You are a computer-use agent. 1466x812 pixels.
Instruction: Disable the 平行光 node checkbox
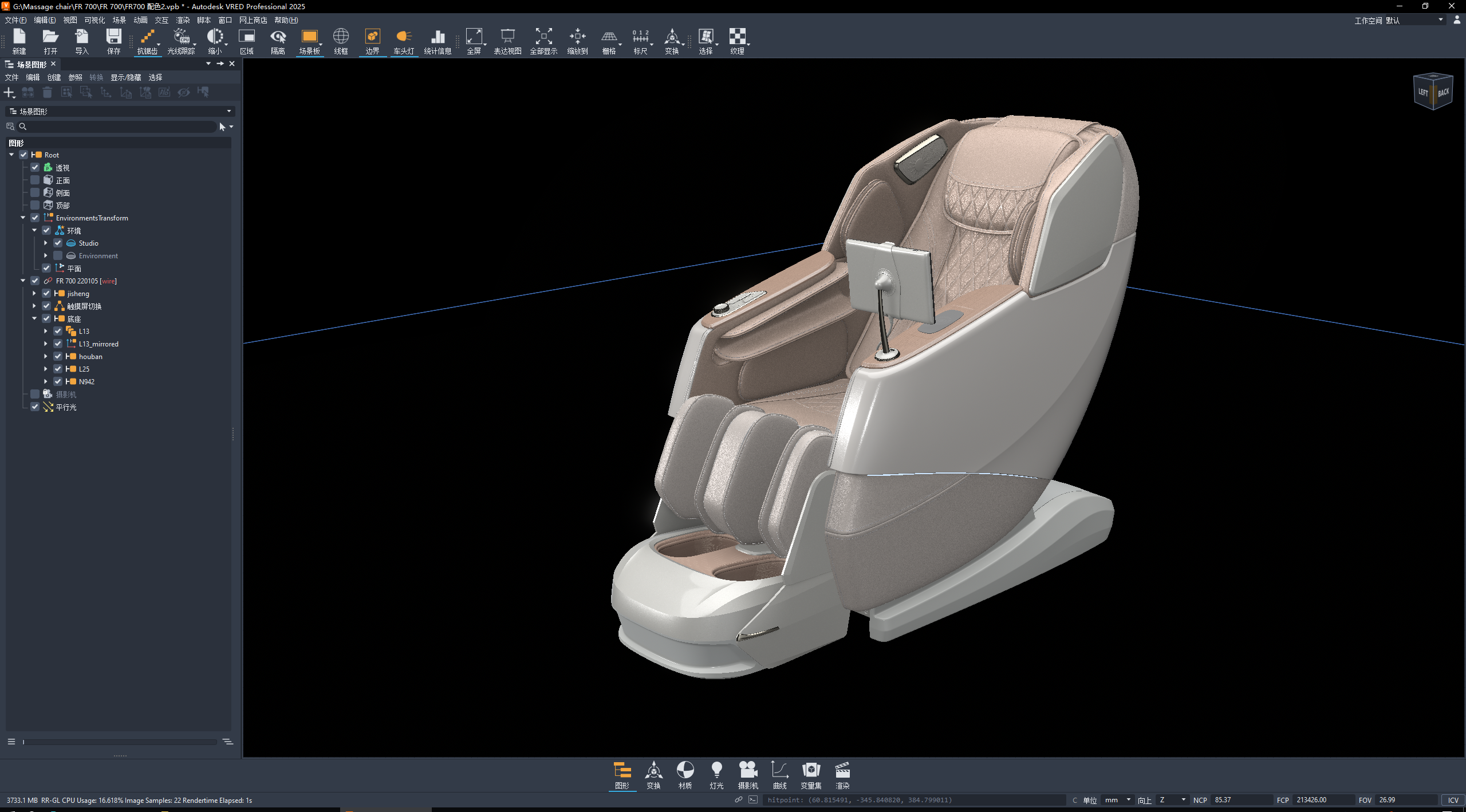[x=35, y=407]
